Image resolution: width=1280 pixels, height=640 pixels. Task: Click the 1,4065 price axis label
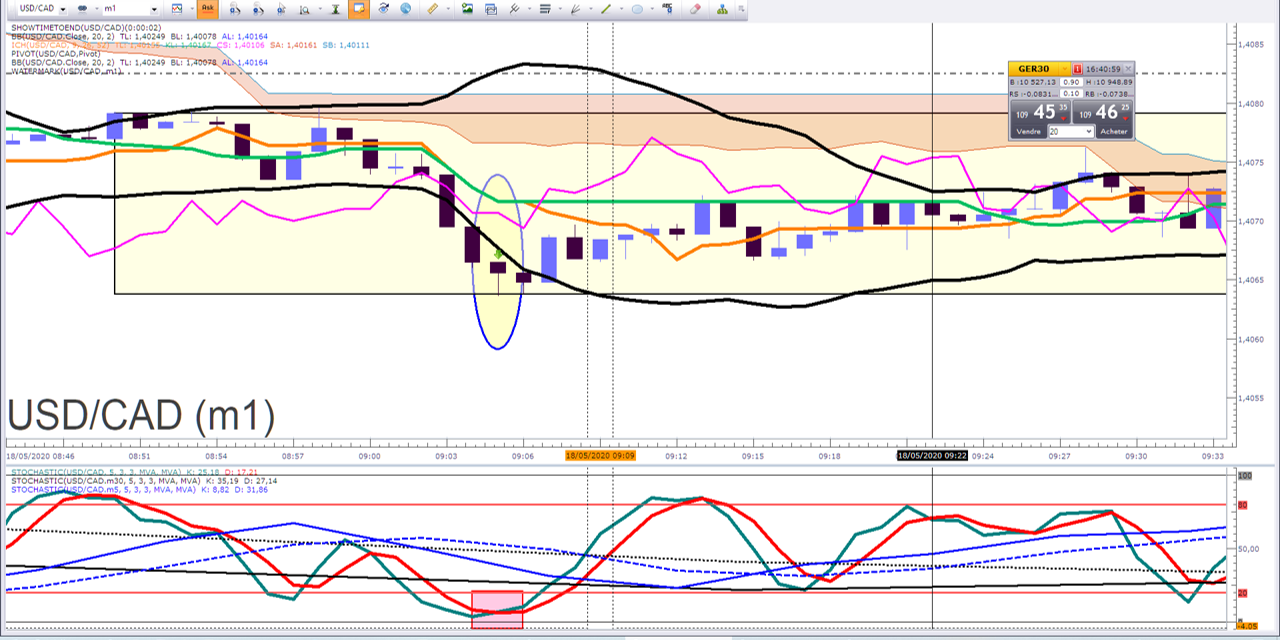pos(1251,280)
